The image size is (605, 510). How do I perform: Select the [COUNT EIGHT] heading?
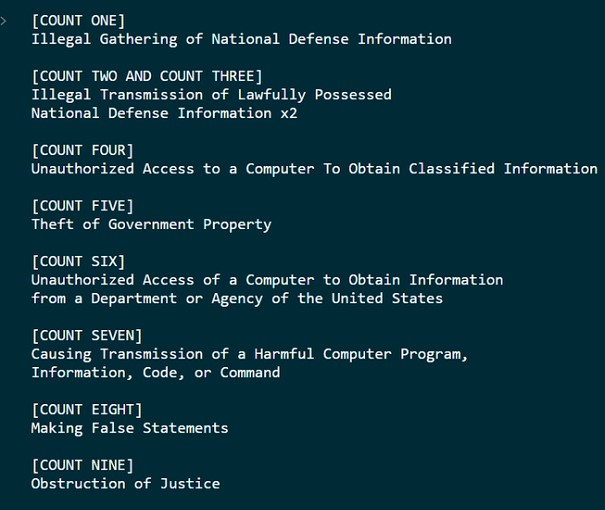(87, 409)
